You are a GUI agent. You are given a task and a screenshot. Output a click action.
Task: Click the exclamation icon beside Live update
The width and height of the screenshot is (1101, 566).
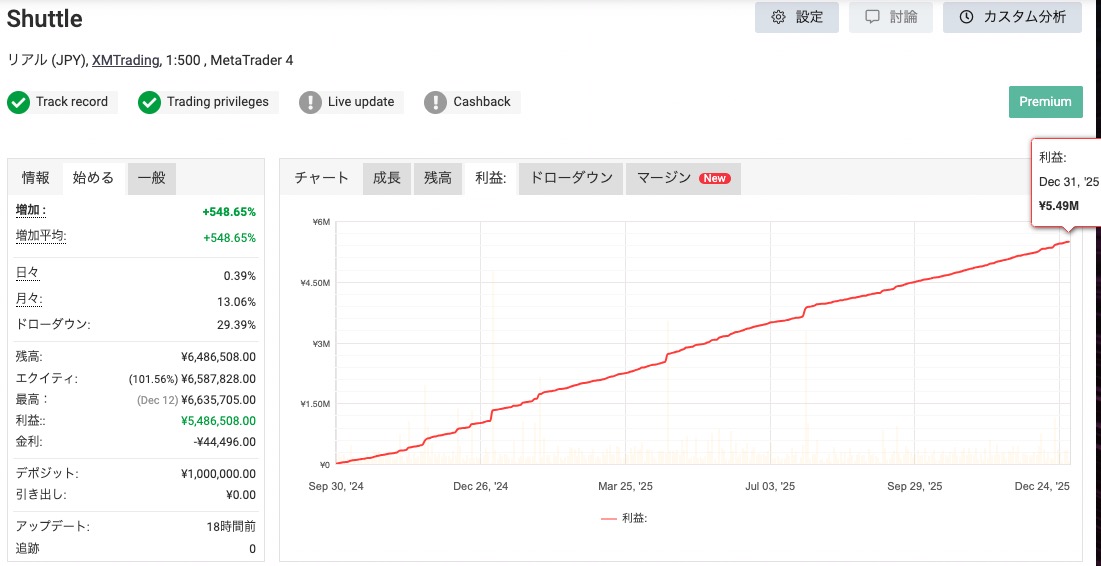point(310,102)
